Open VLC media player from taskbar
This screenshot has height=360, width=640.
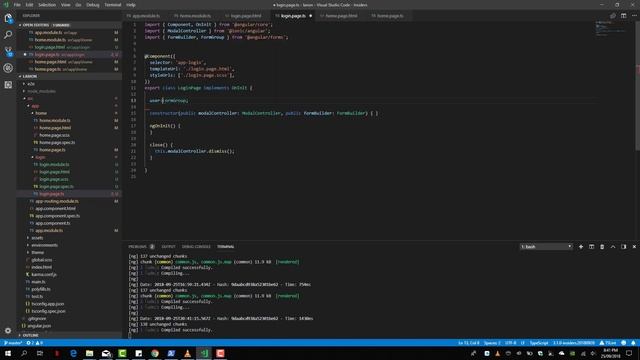pyautogui.click(x=187, y=353)
